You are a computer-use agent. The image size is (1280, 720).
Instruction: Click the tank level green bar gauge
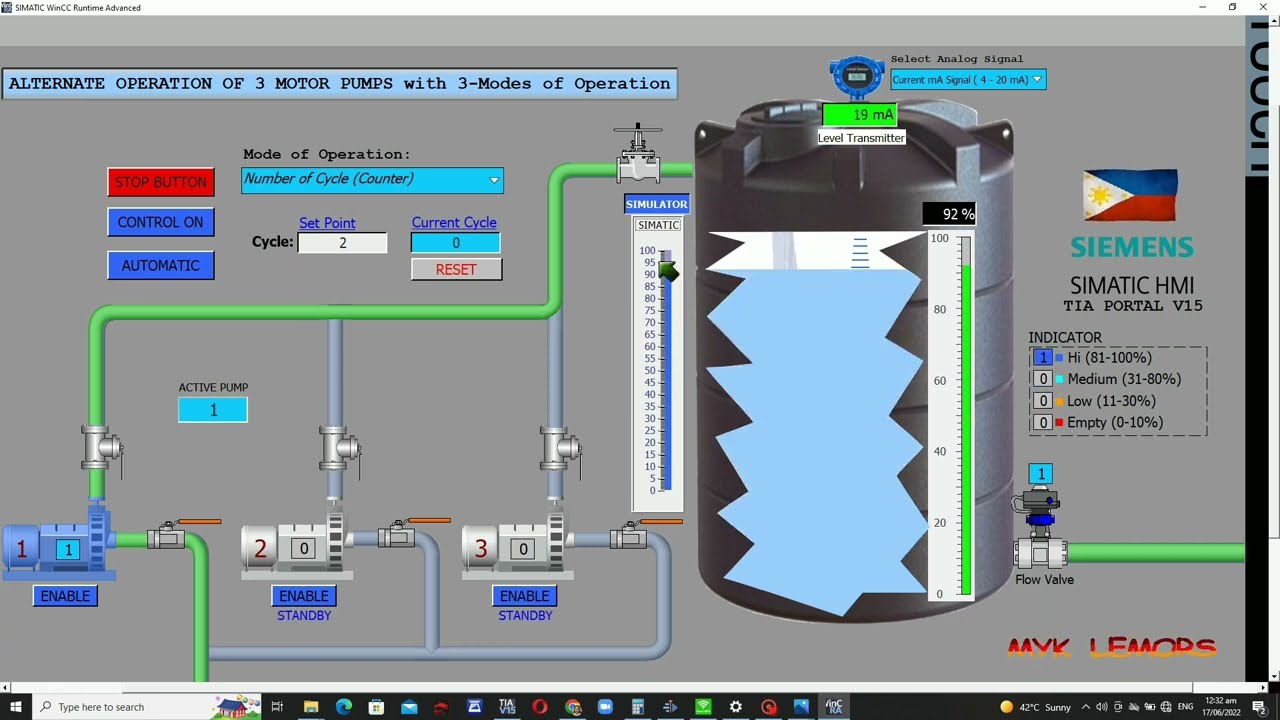point(966,417)
